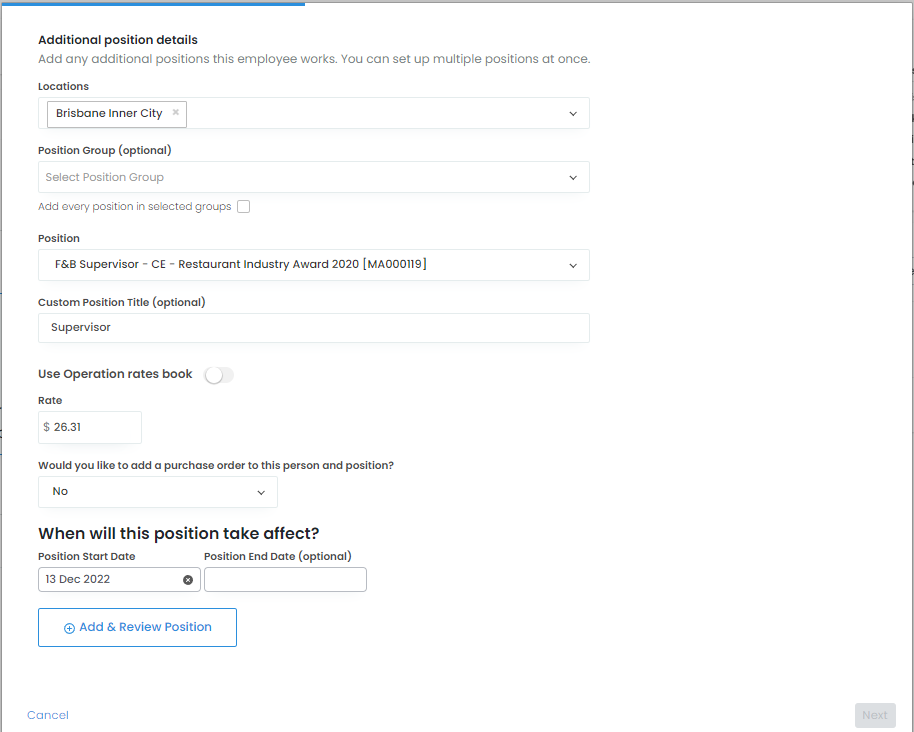Open the Position Start Date field
Image resolution: width=914 pixels, height=732 pixels.
pyautogui.click(x=110, y=580)
